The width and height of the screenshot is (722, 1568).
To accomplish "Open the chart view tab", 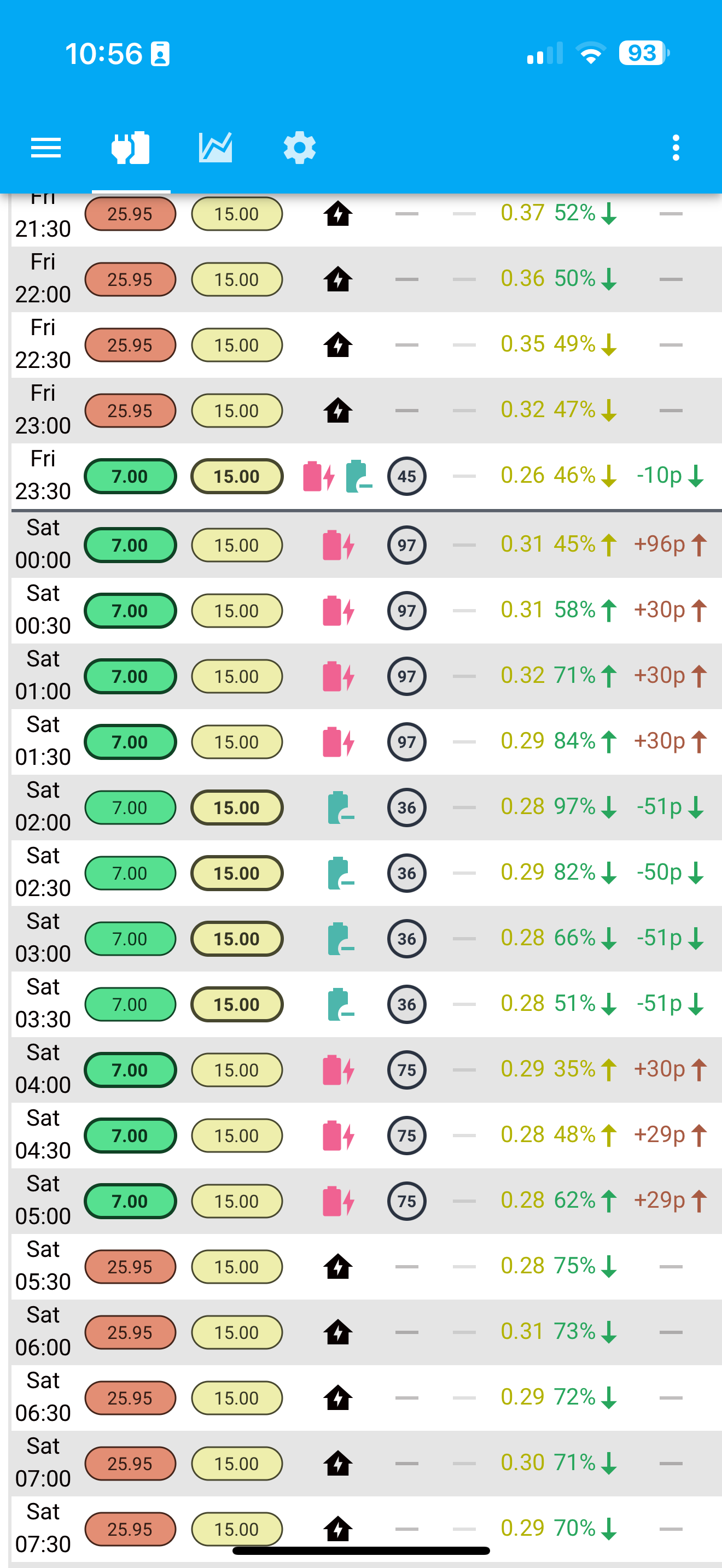I will pos(215,148).
